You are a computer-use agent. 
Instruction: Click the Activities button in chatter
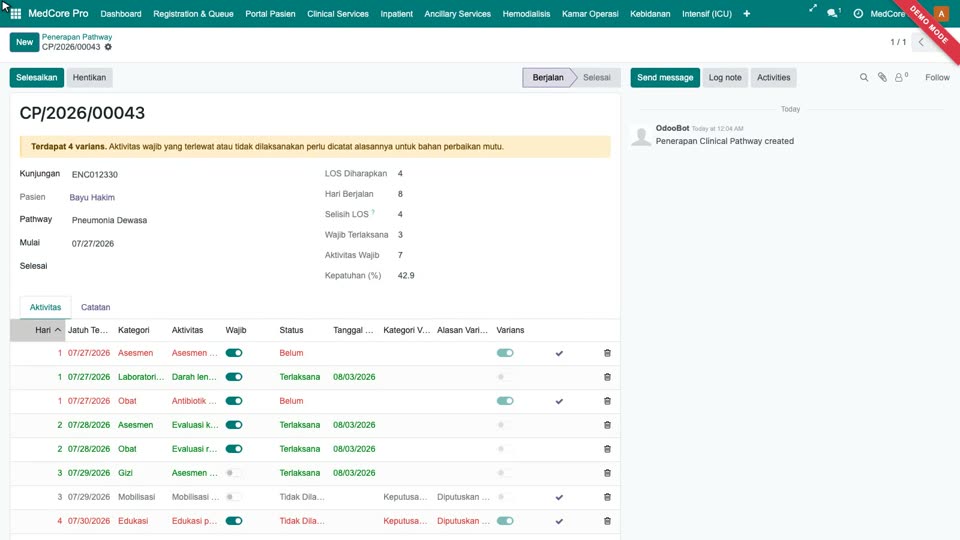773,78
